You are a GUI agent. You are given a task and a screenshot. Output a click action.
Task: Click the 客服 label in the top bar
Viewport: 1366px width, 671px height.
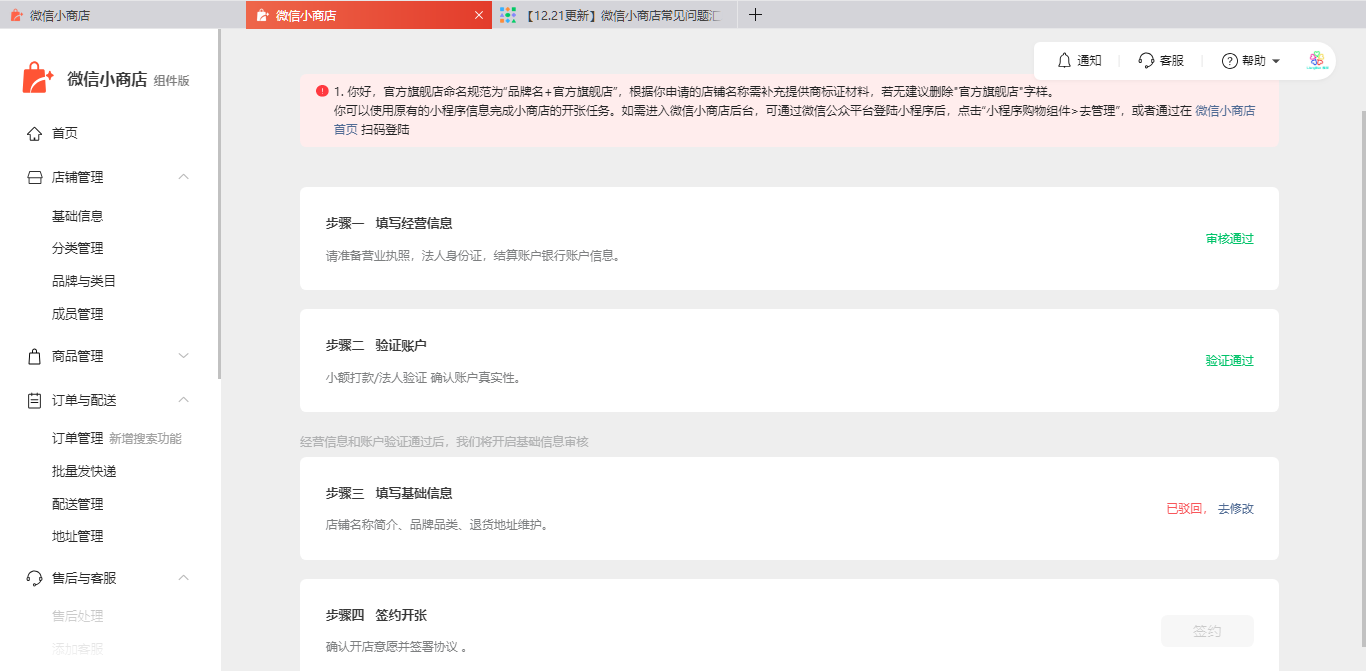[1172, 61]
